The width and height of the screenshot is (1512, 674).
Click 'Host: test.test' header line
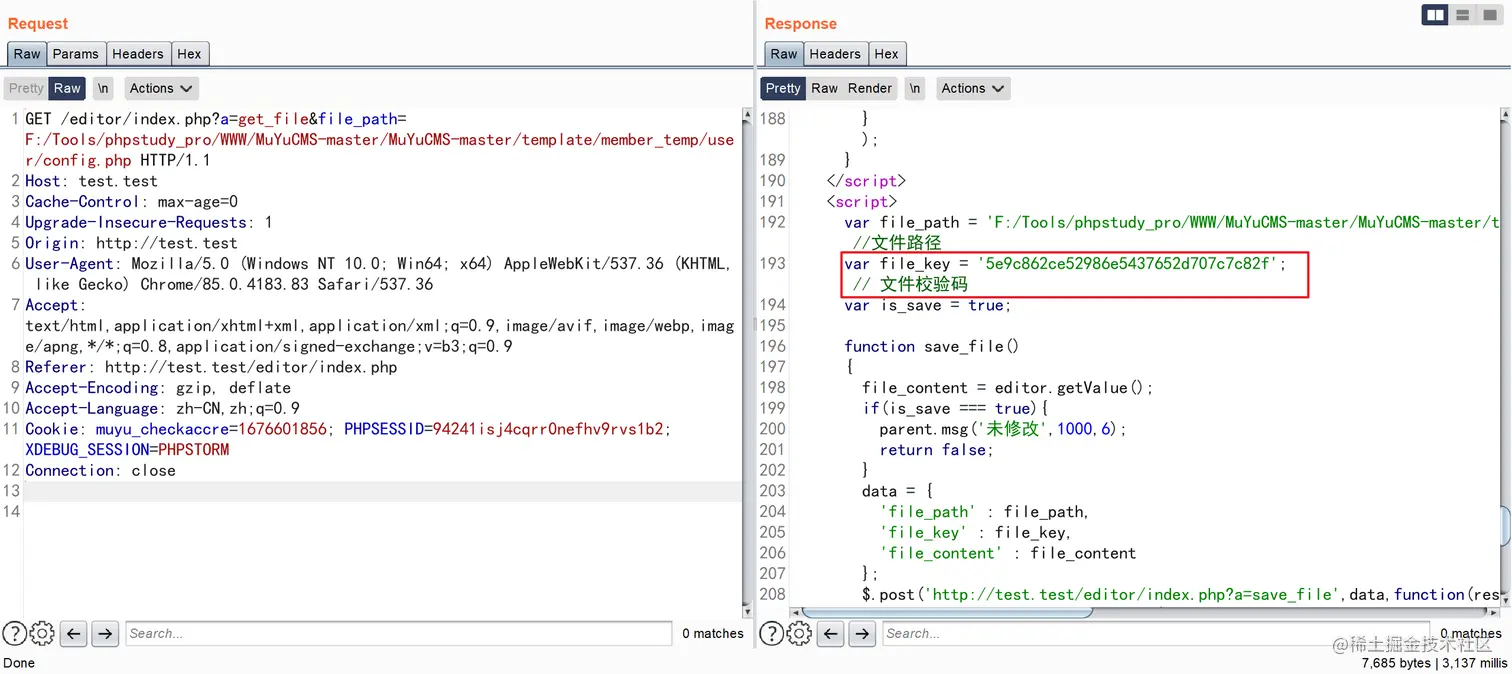click(x=91, y=181)
